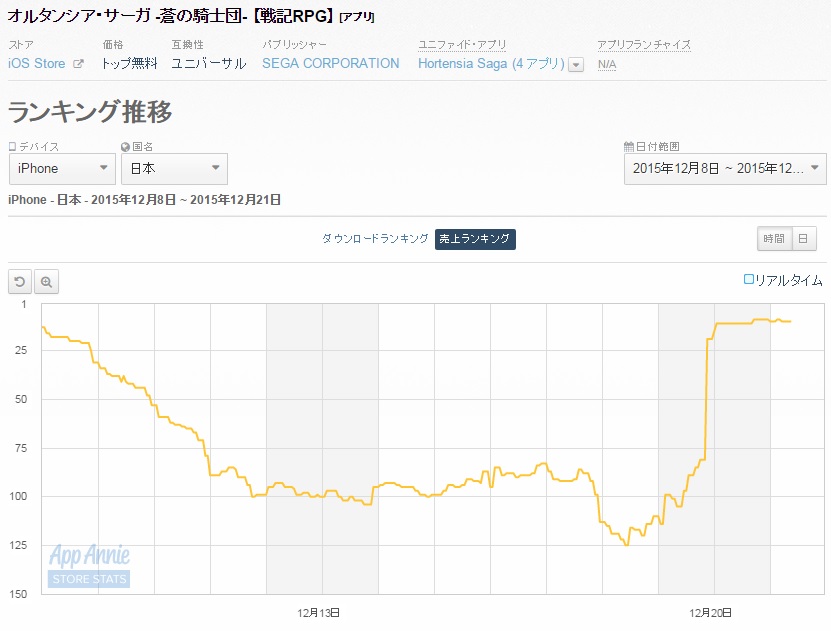Image resolution: width=831 pixels, height=631 pixels.
Task: Switch chart granularity to 日
Action: 803,239
